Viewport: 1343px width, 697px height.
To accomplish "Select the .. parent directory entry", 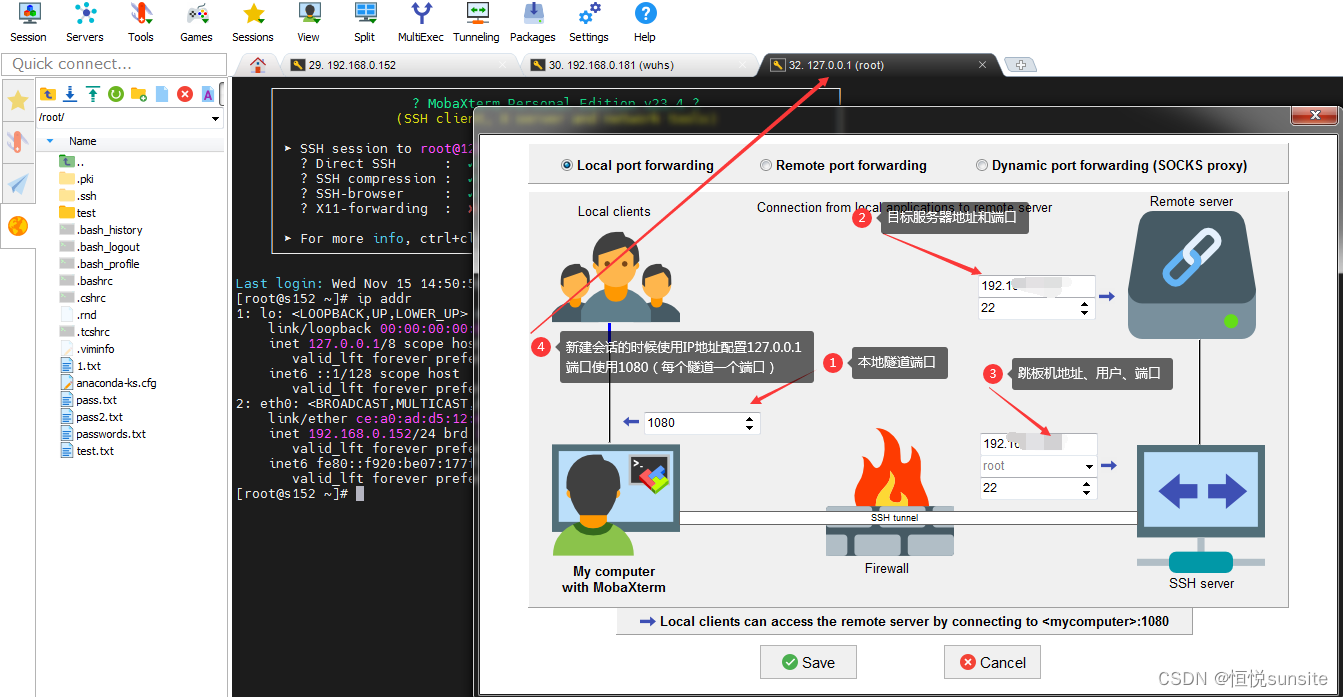I will coord(73,161).
